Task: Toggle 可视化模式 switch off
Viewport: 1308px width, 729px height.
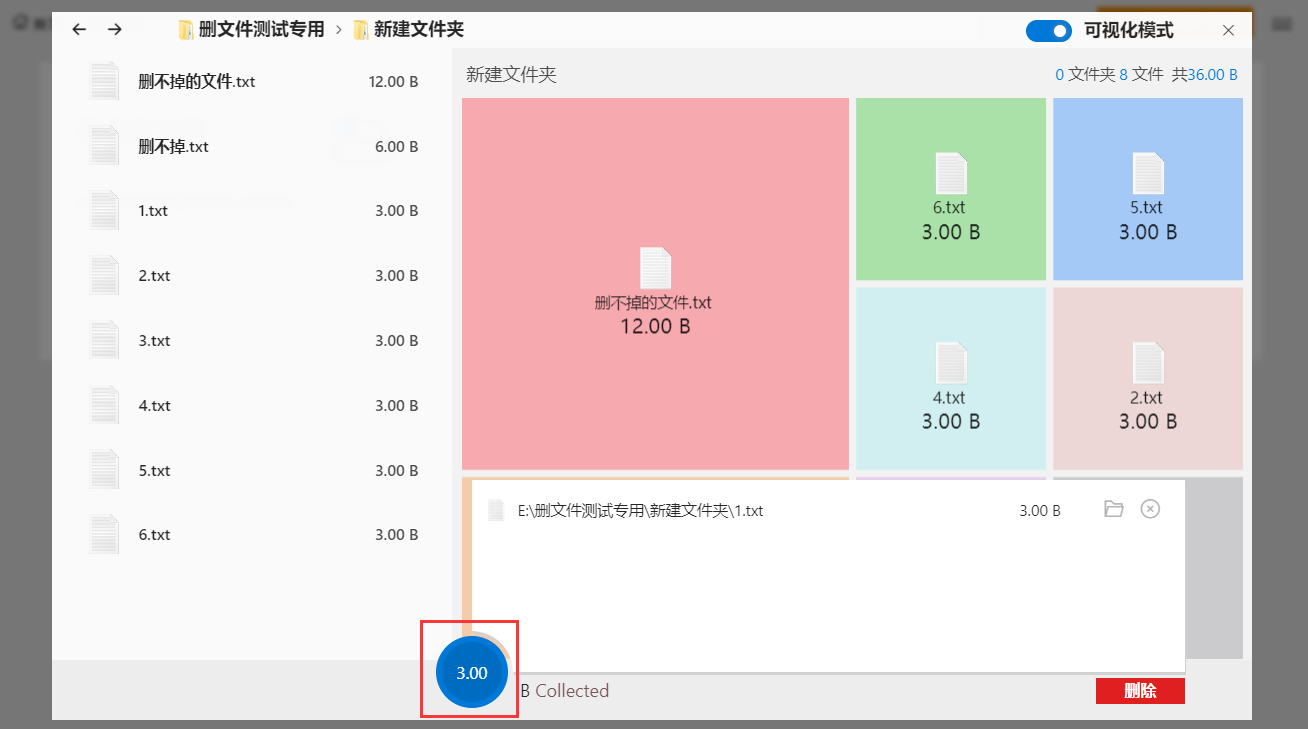Action: pyautogui.click(x=1048, y=31)
